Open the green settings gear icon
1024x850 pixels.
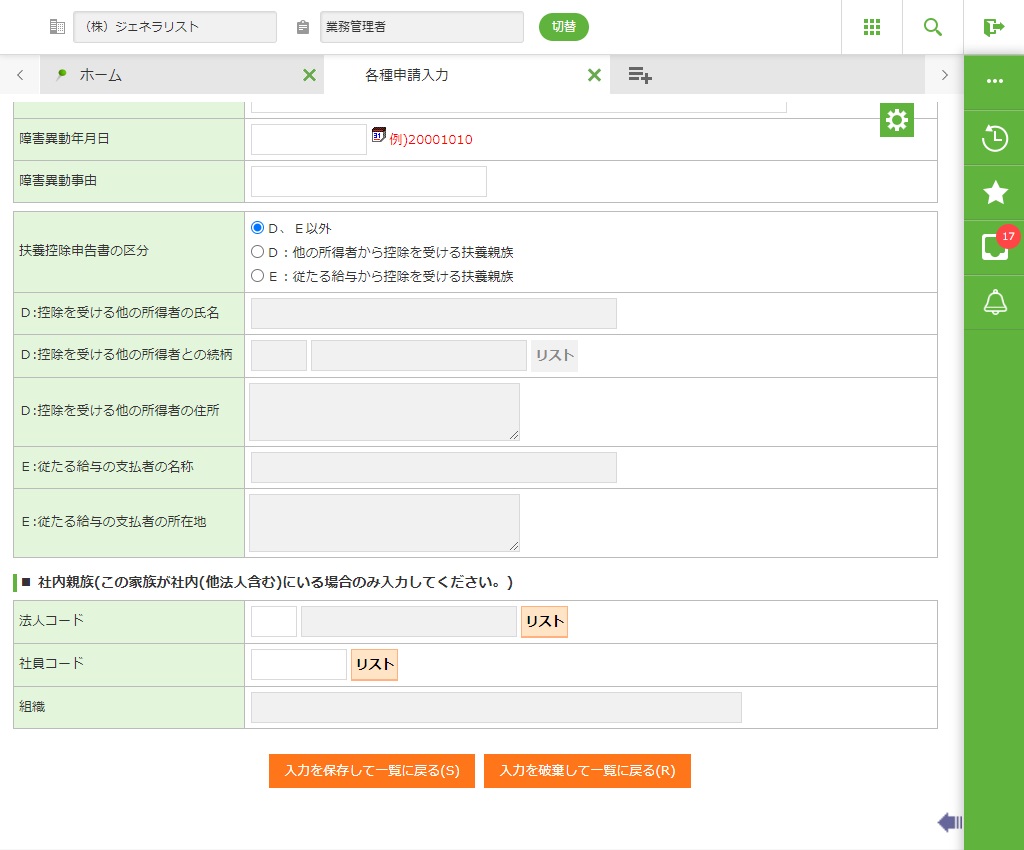[897, 120]
